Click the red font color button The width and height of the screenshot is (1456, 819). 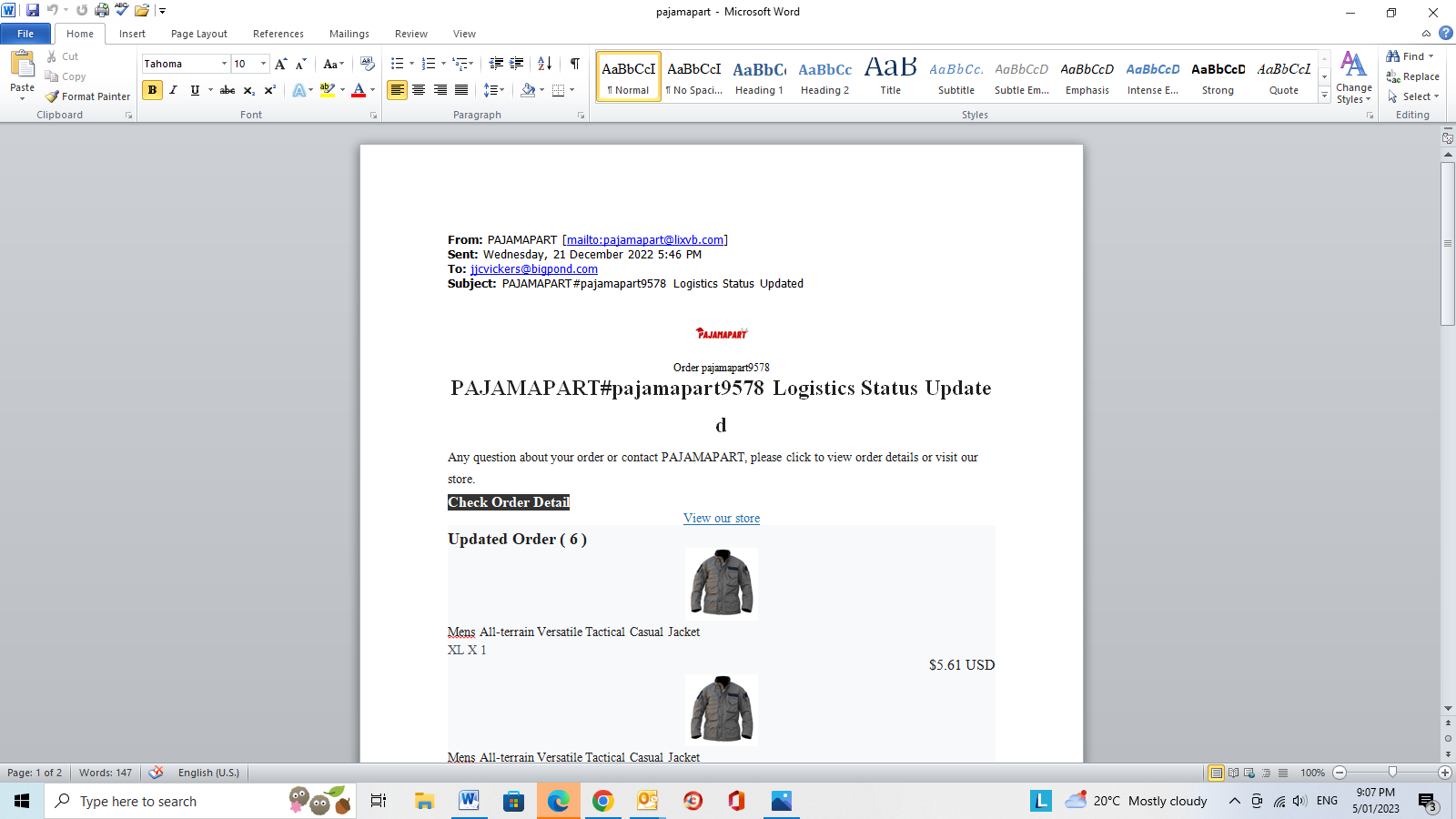(x=359, y=90)
